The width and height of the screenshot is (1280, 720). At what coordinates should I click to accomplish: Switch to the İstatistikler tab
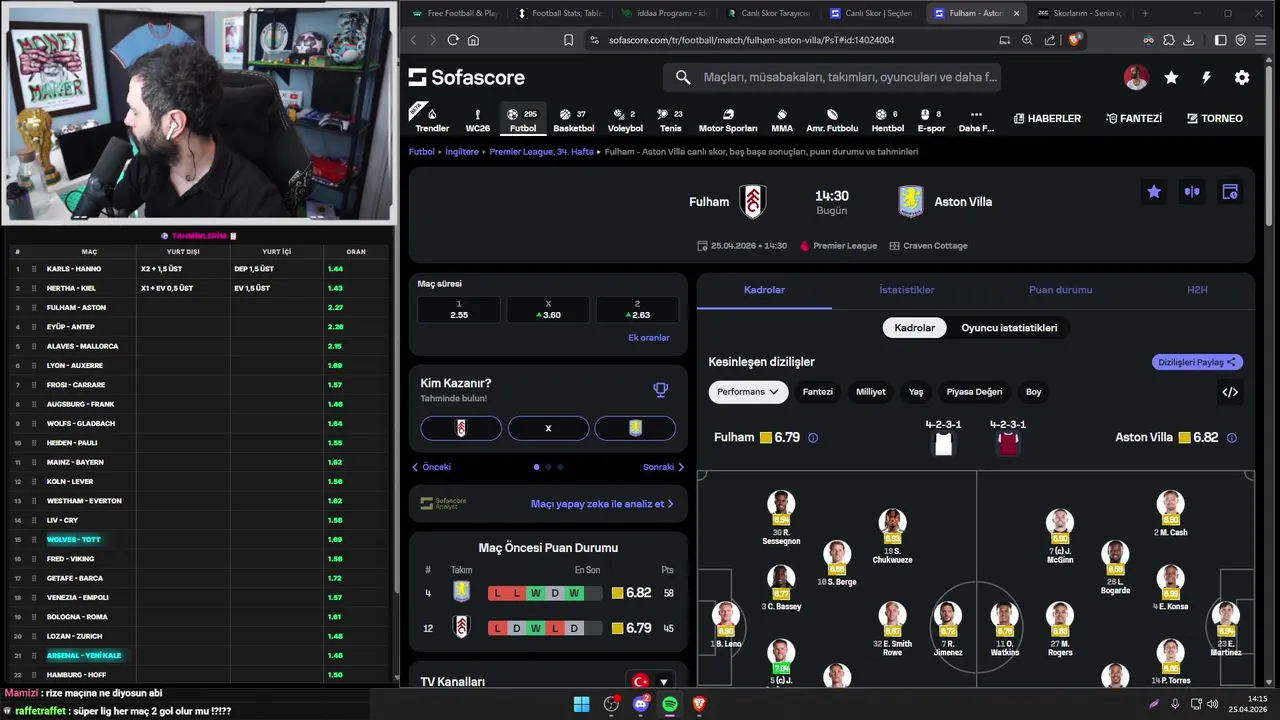pyautogui.click(x=906, y=290)
